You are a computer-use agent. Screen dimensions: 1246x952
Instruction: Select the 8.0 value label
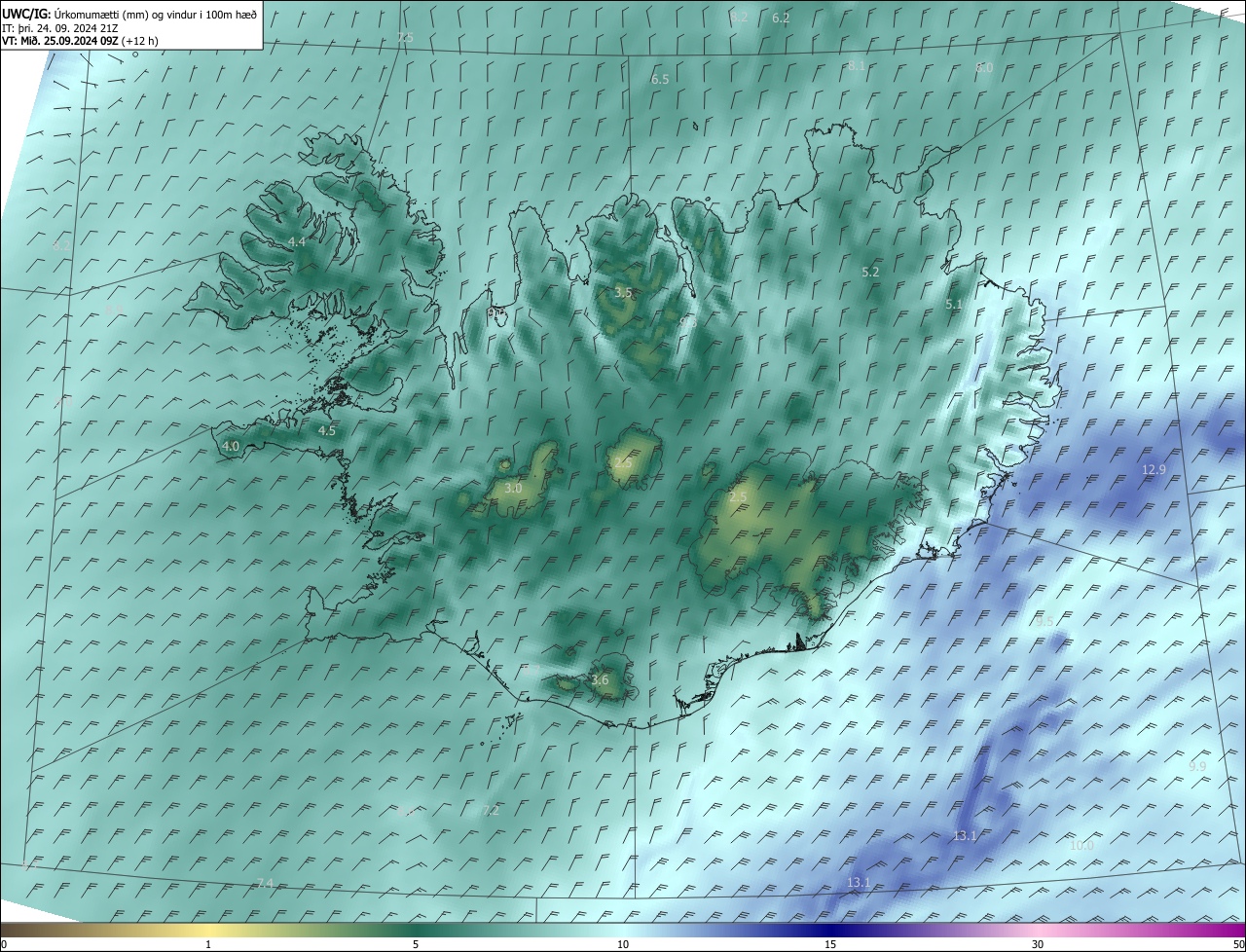pos(984,68)
